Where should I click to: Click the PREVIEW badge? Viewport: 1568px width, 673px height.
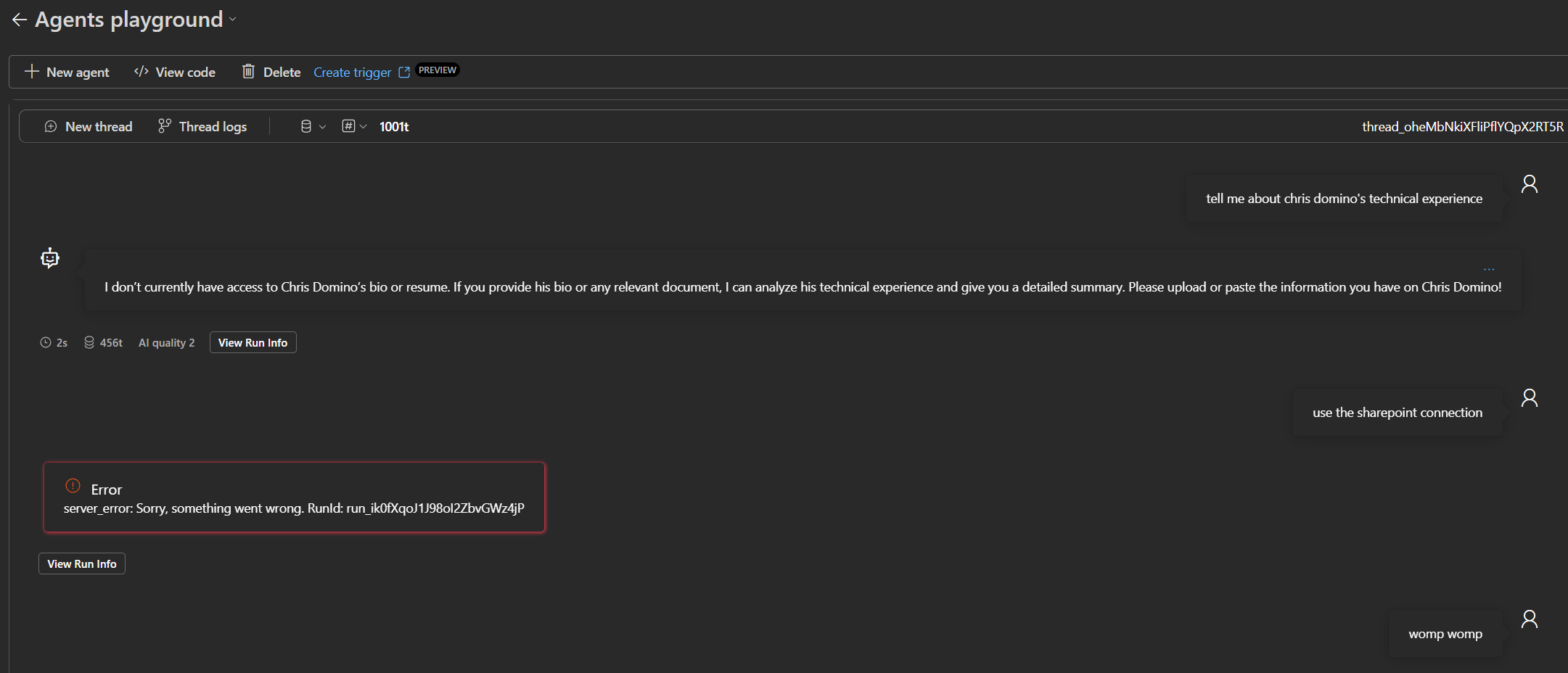click(x=438, y=70)
